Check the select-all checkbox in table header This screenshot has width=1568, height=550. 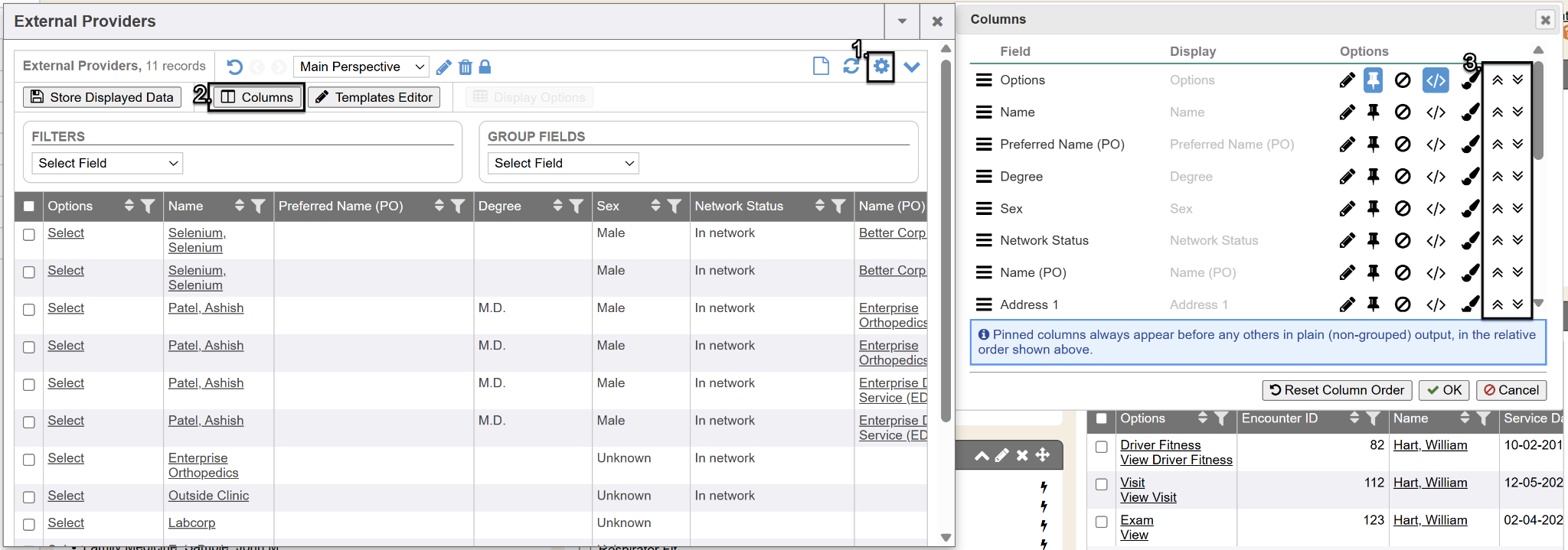point(29,207)
